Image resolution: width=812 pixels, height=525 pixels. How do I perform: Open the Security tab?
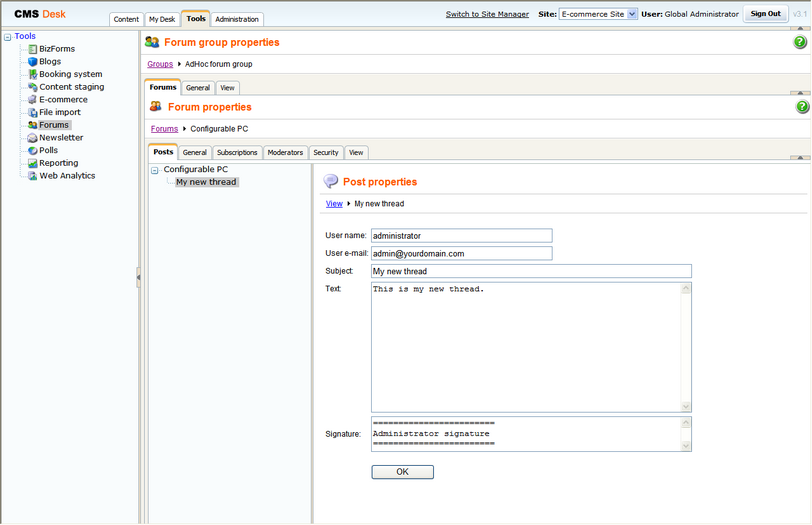point(326,153)
